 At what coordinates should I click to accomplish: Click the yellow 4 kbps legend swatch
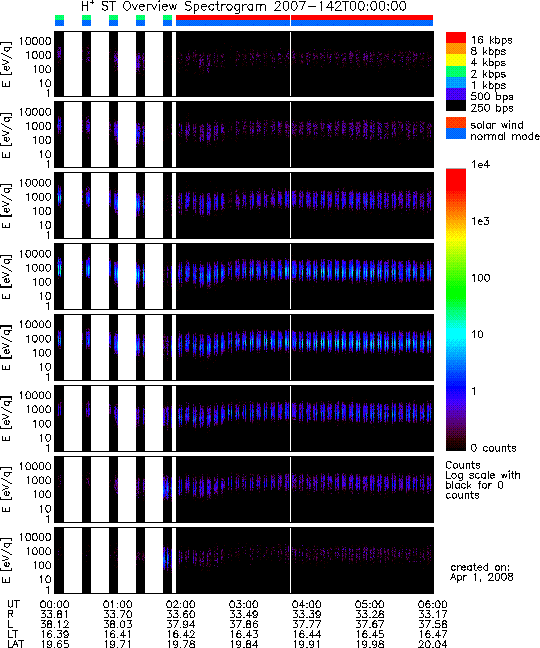456,60
